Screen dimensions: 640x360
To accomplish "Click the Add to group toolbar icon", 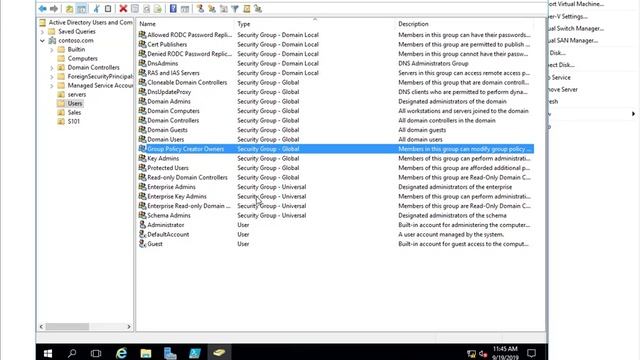I will click(x=258, y=9).
